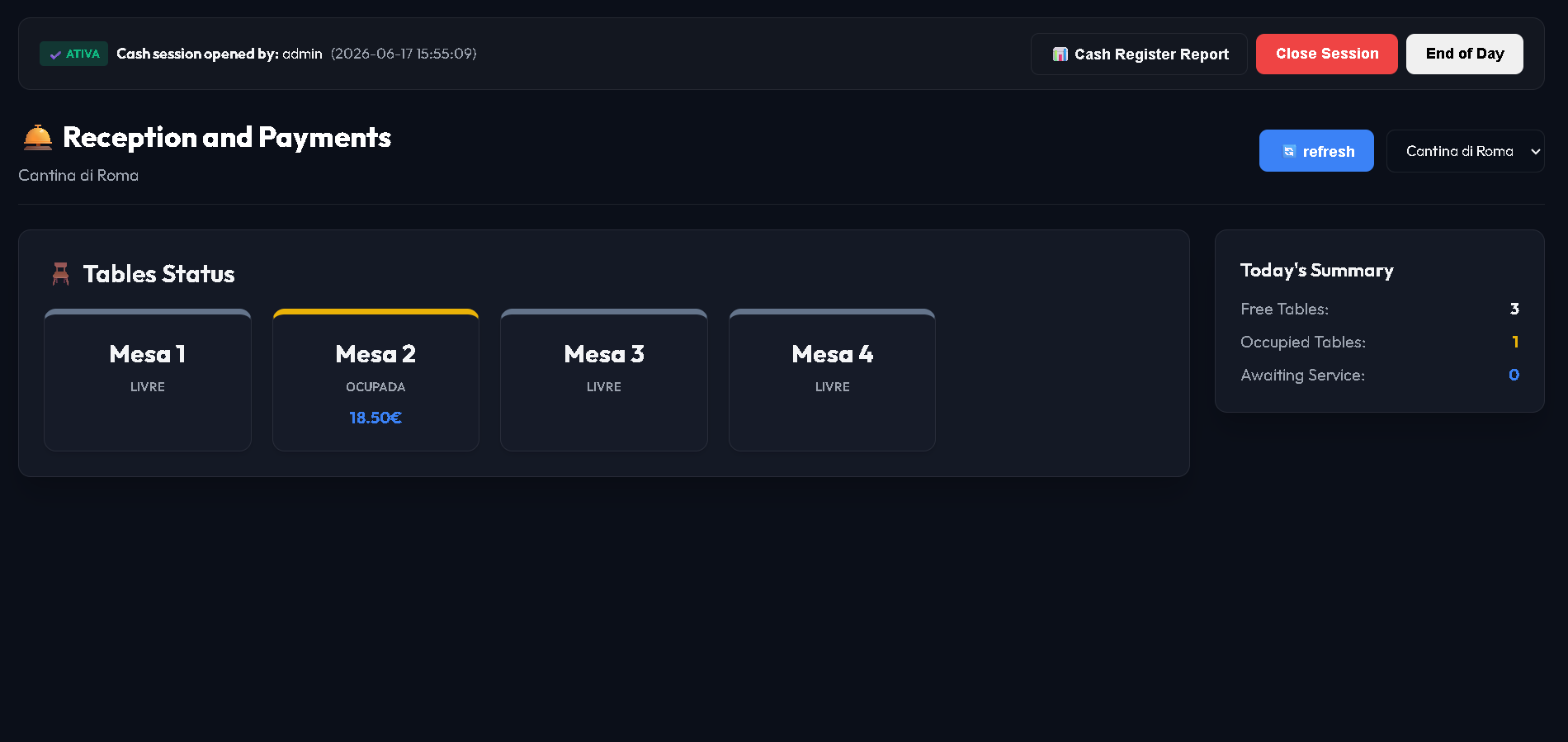Image resolution: width=1568 pixels, height=742 pixels.
Task: Click the Awaiting Service count value
Action: coord(1514,375)
